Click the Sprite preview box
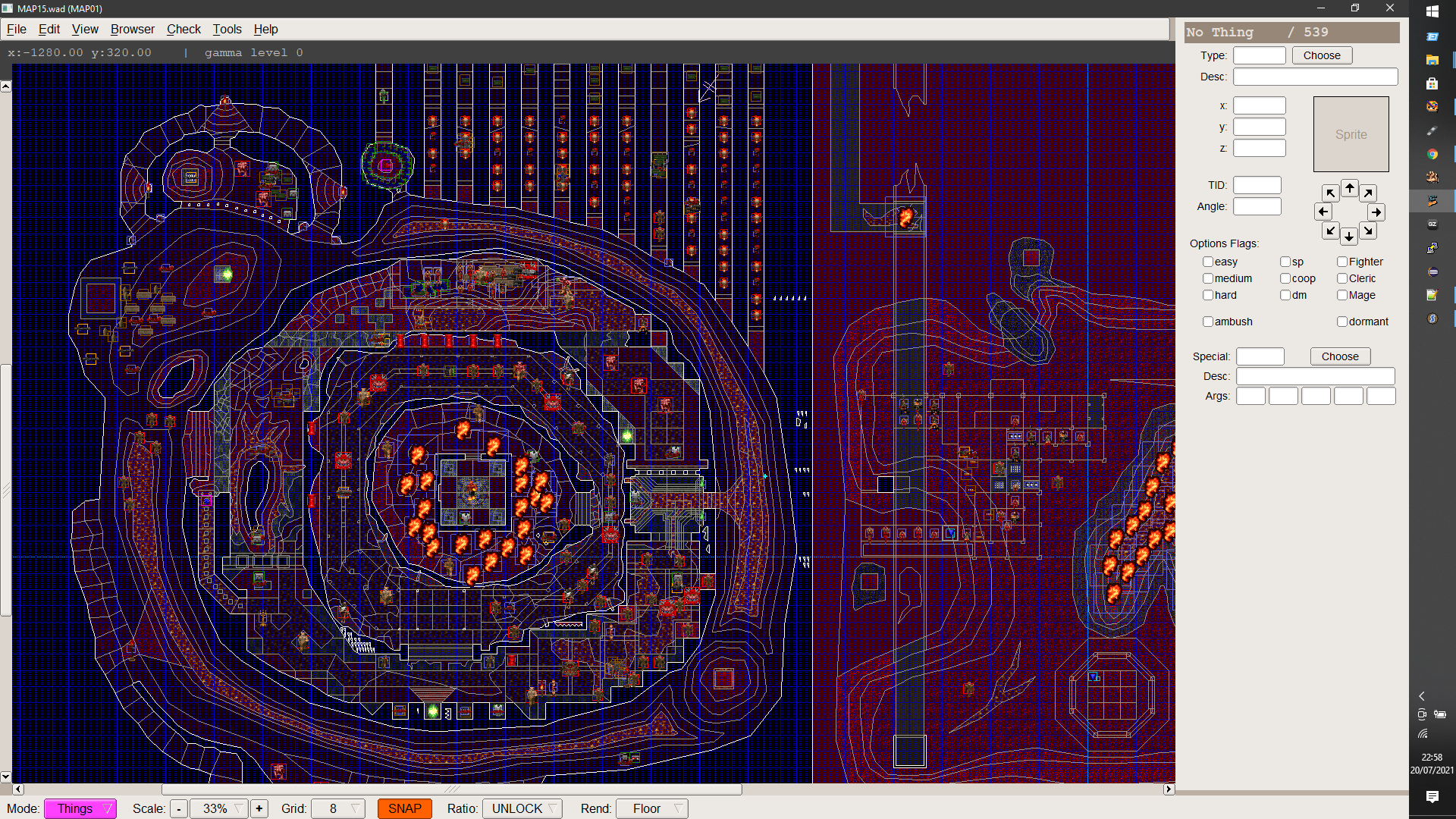Screen dimensions: 1456x819 tap(1351, 134)
